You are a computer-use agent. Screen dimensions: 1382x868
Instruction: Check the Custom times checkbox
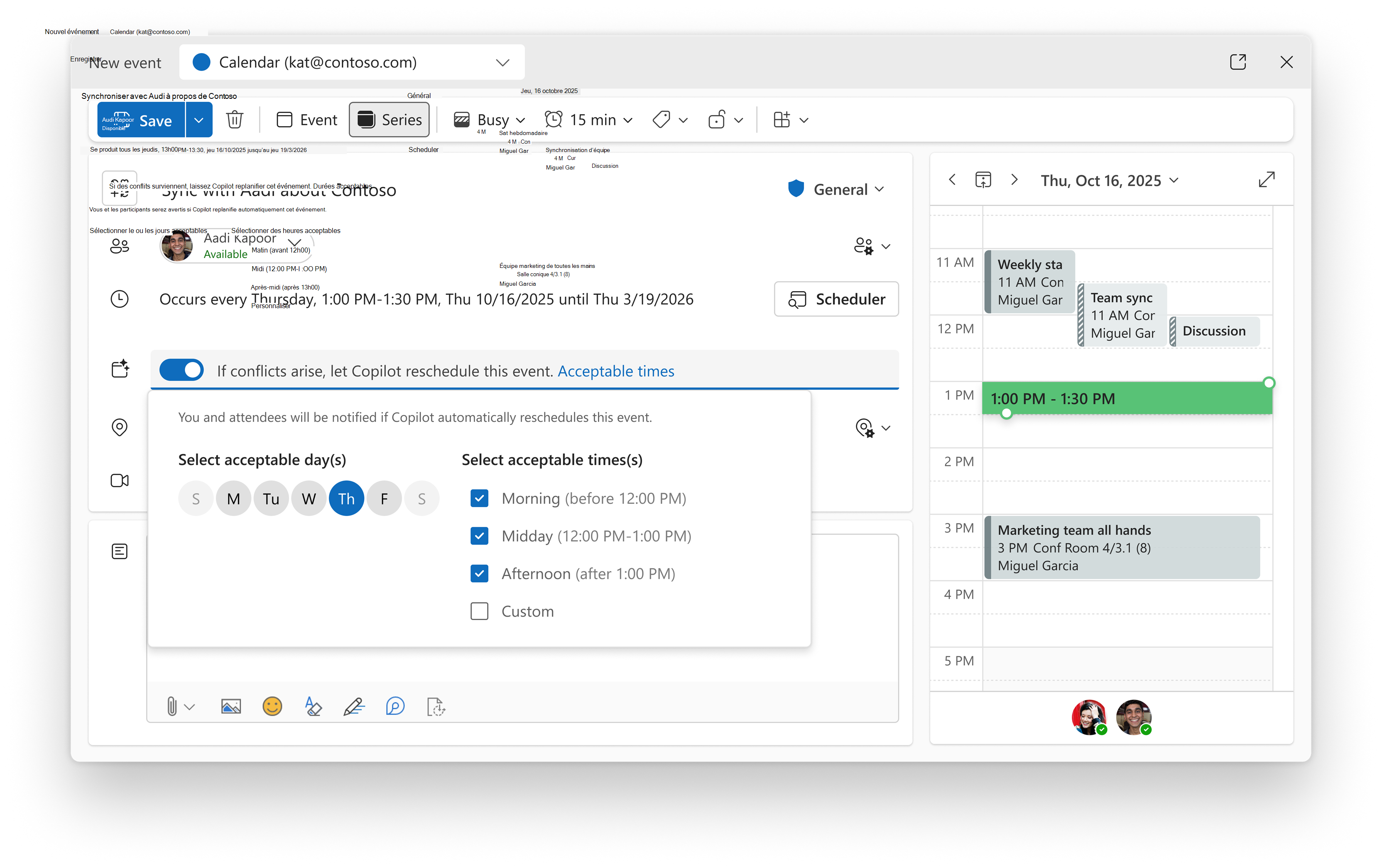click(x=479, y=611)
